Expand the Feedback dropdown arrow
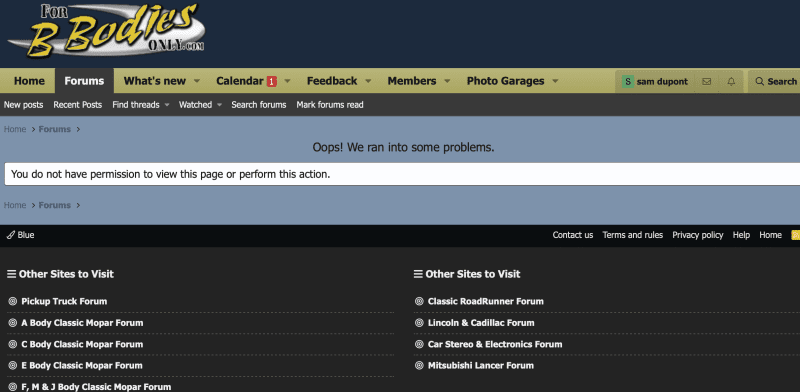This screenshot has height=392, width=800. click(368, 81)
